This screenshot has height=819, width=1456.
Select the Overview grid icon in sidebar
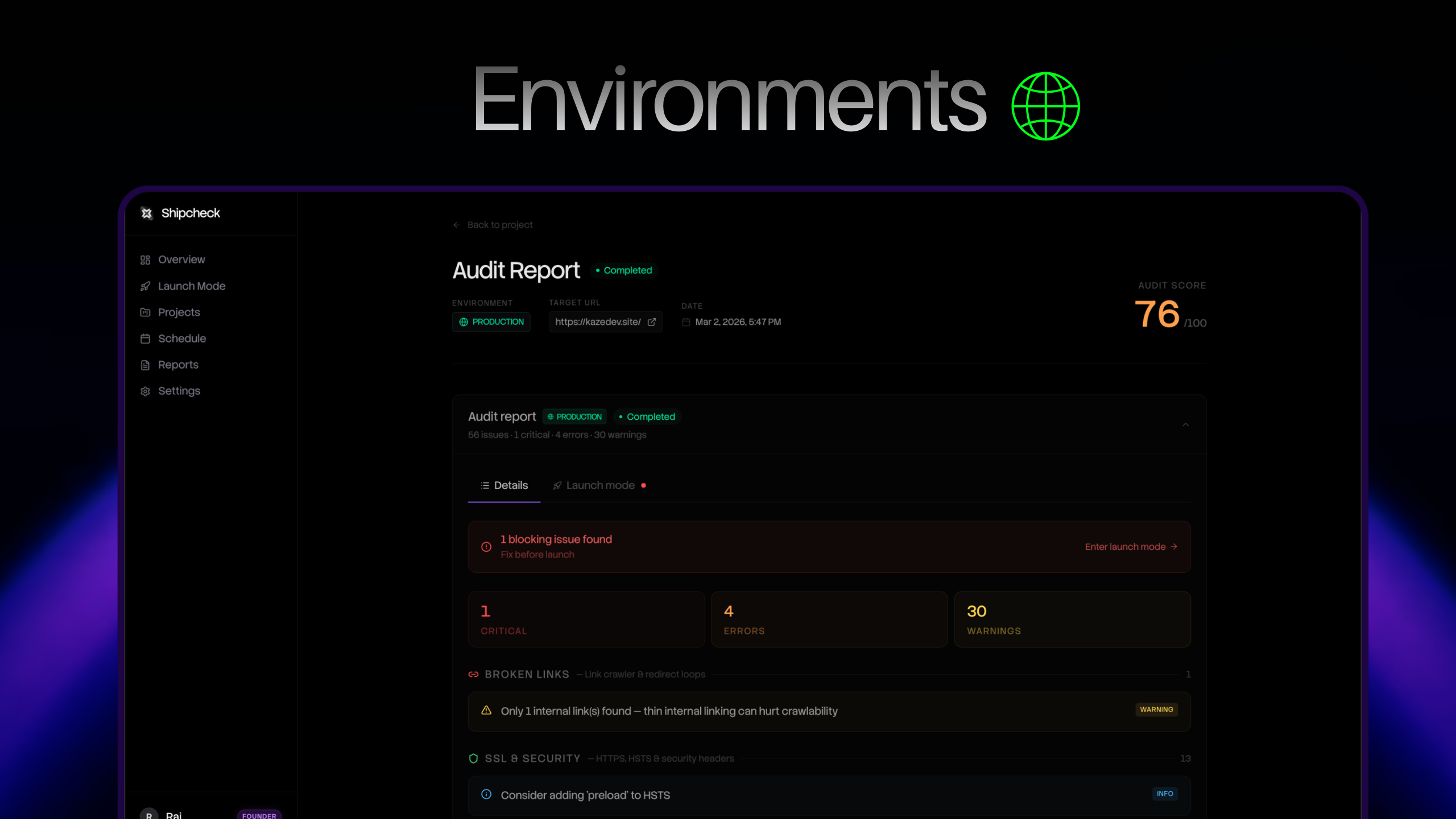[145, 259]
